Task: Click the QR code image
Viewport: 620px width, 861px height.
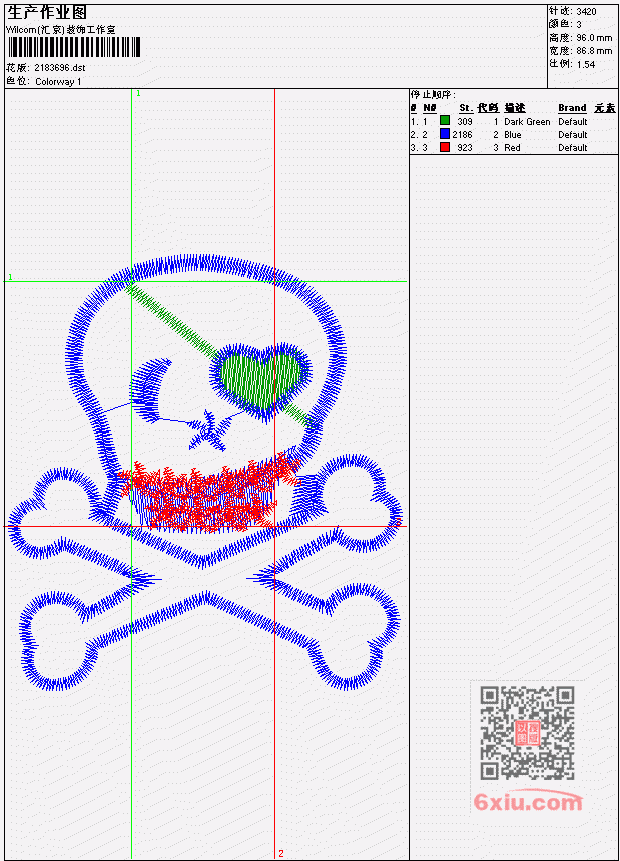Action: (x=527, y=731)
